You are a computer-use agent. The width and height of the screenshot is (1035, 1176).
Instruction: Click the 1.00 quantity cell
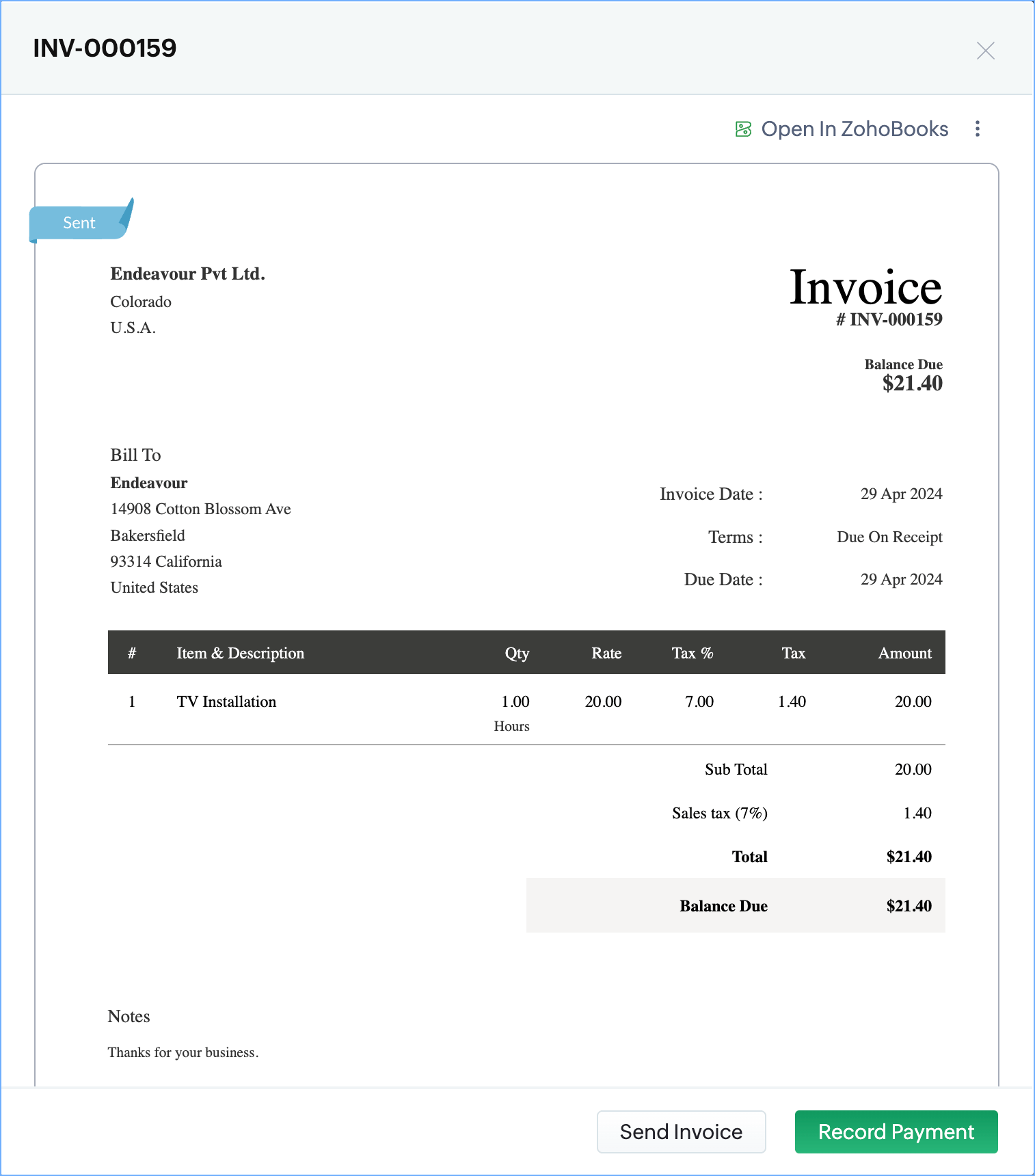click(515, 701)
